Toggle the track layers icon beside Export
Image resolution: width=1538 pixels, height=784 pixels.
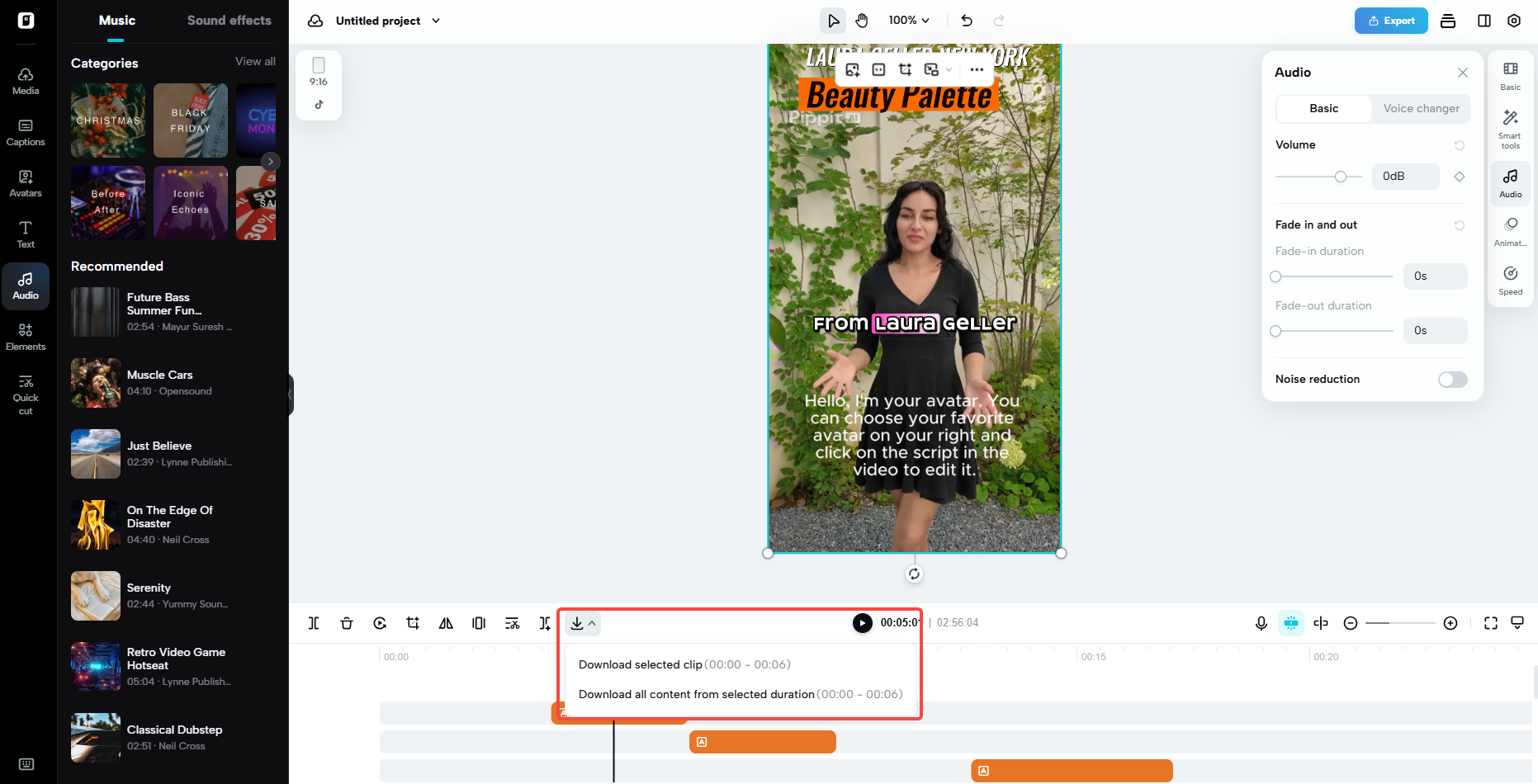1448,21
